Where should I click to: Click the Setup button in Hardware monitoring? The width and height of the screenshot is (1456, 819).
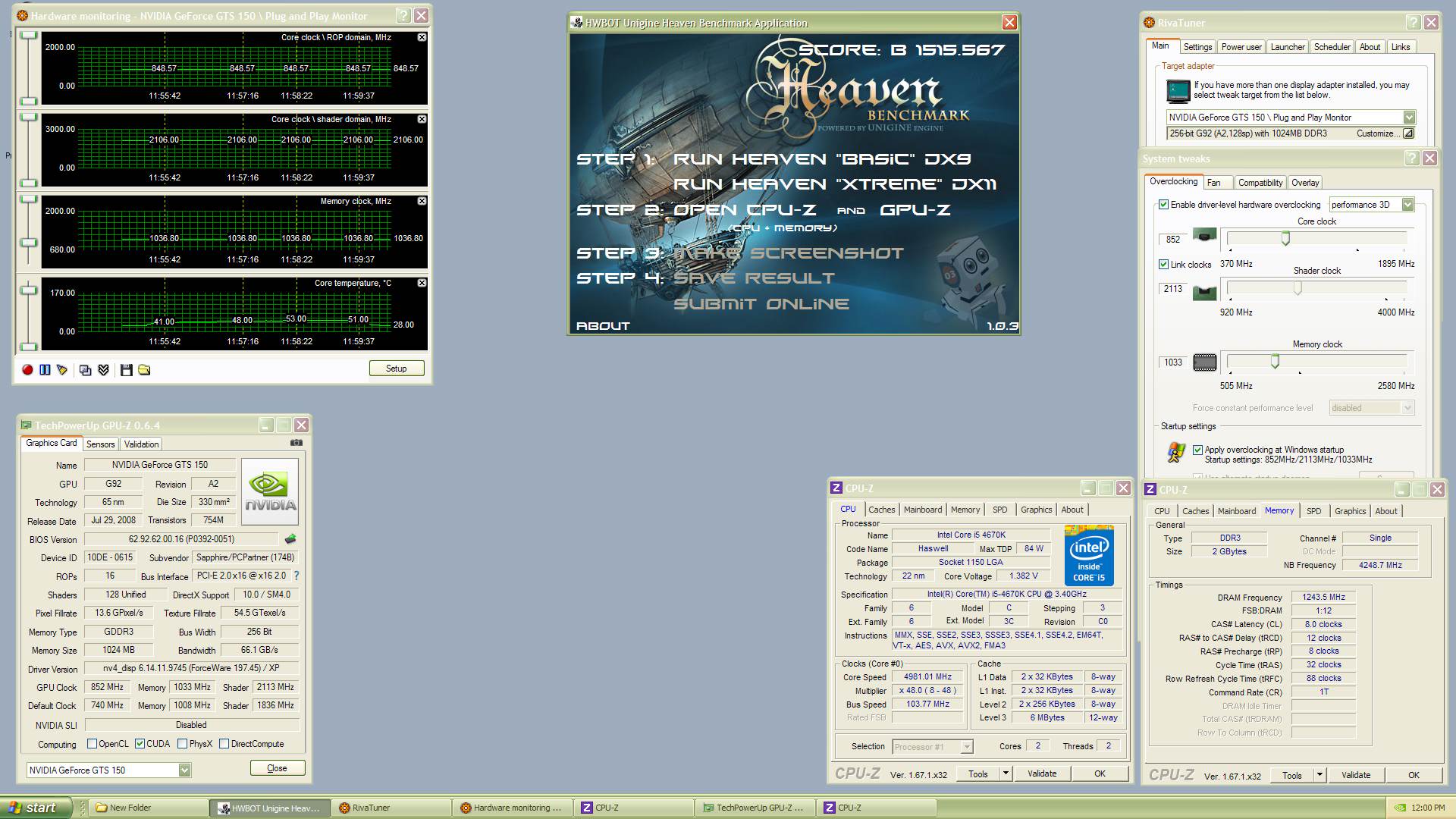[396, 369]
